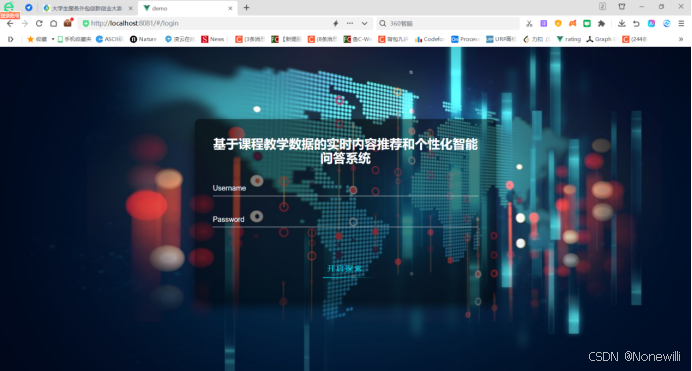
Task: Open the 力扣 bookmark
Action: pyautogui.click(x=536, y=39)
